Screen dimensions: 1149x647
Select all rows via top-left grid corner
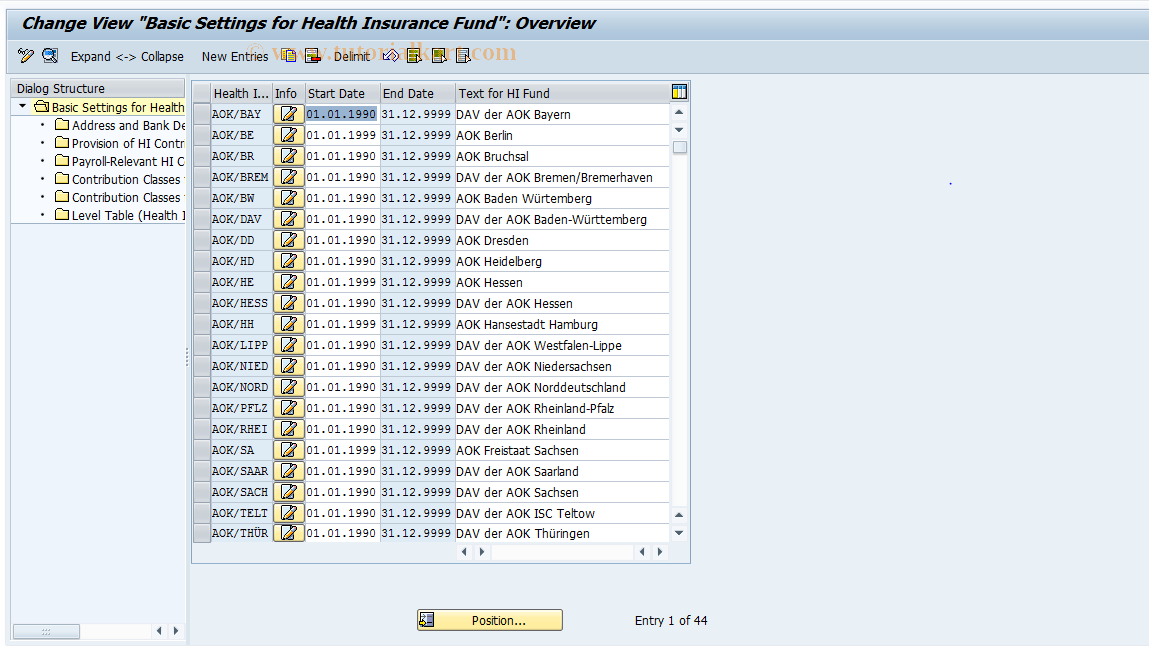pyautogui.click(x=202, y=93)
